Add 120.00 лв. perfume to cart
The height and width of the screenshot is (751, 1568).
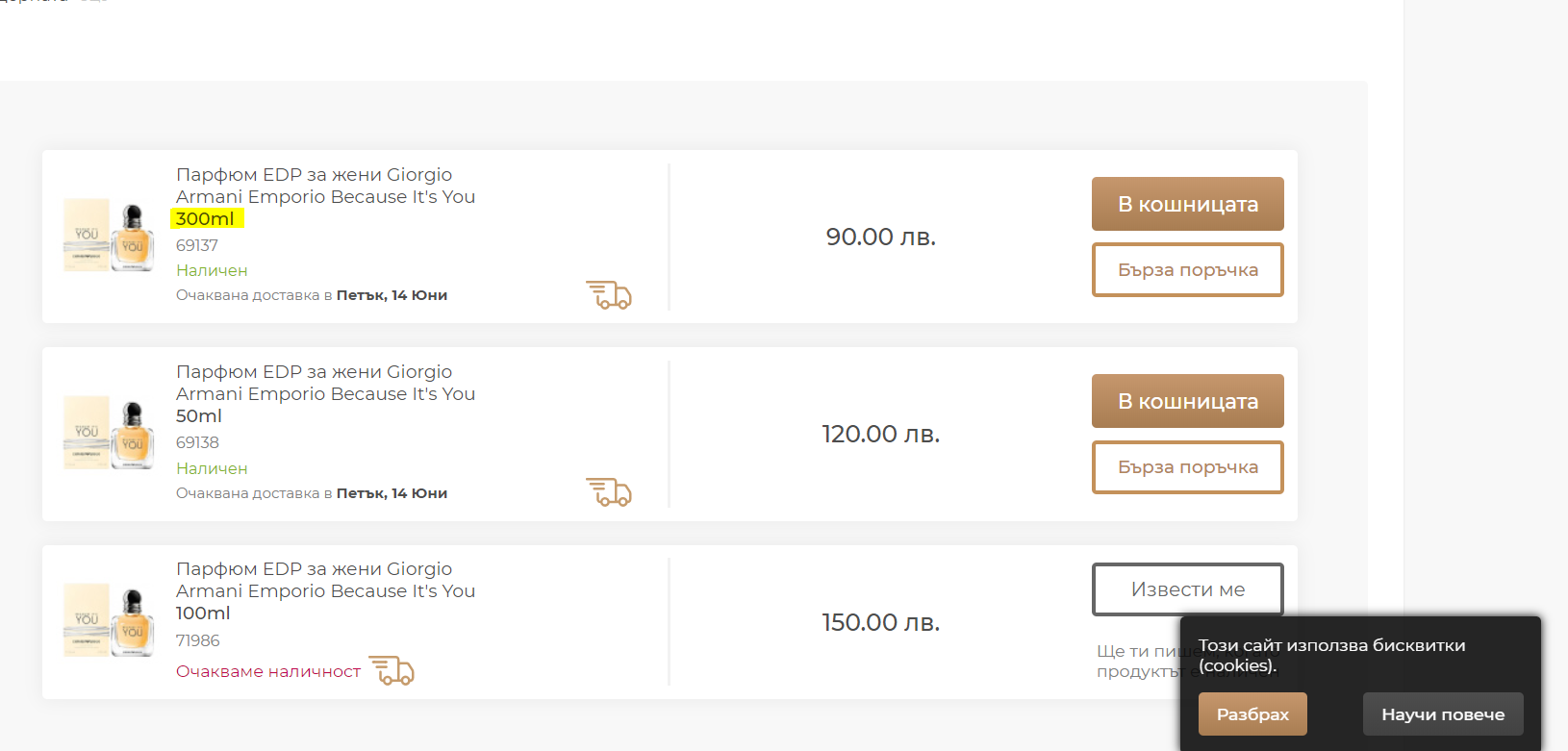(x=1187, y=401)
